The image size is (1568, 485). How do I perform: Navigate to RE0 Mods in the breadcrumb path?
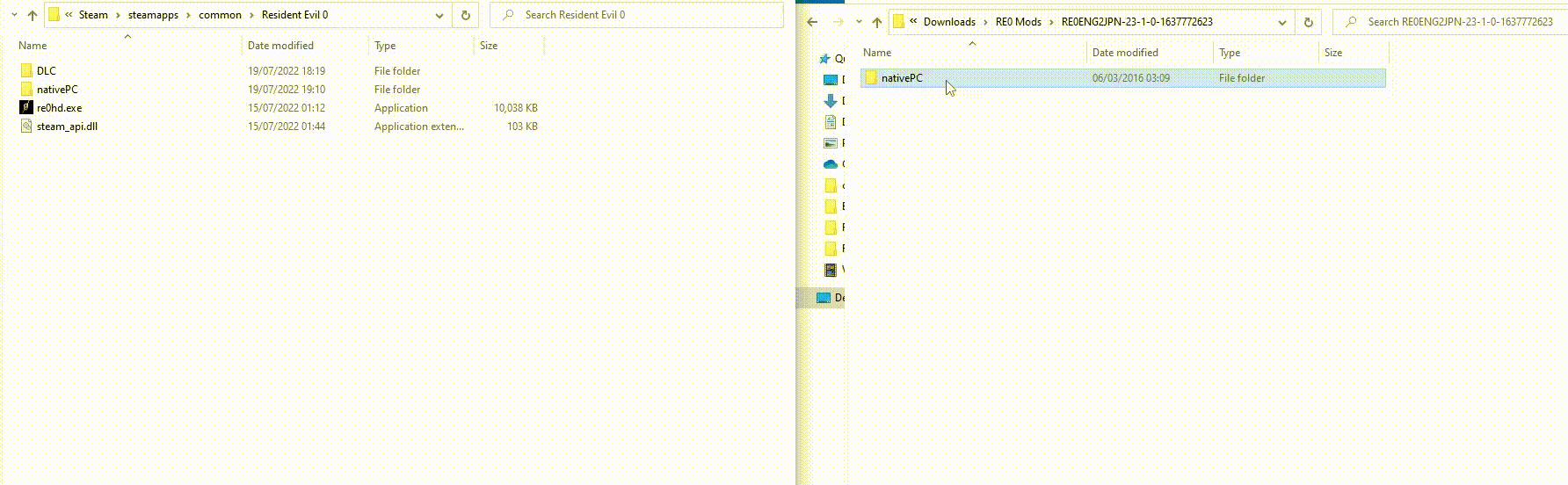tap(1019, 22)
